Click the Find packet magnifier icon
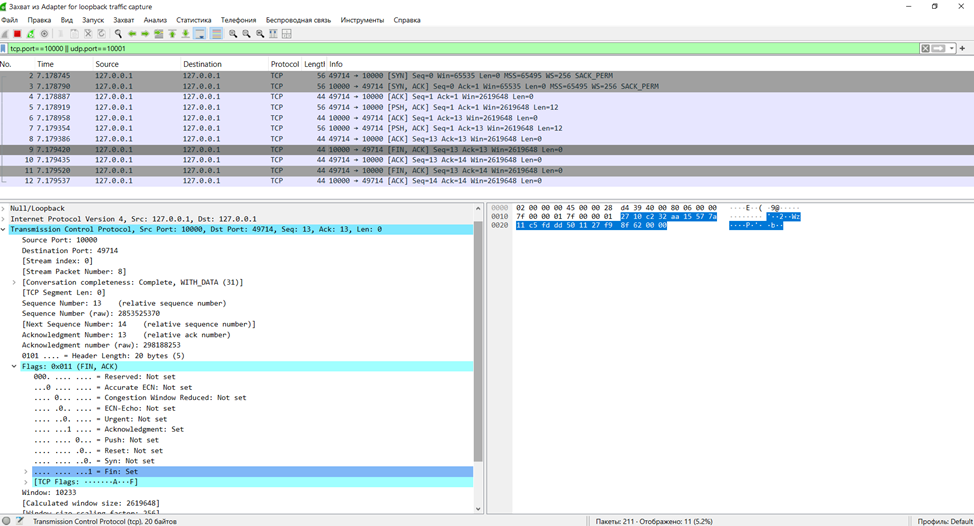This screenshot has width=974, height=526. [118, 34]
